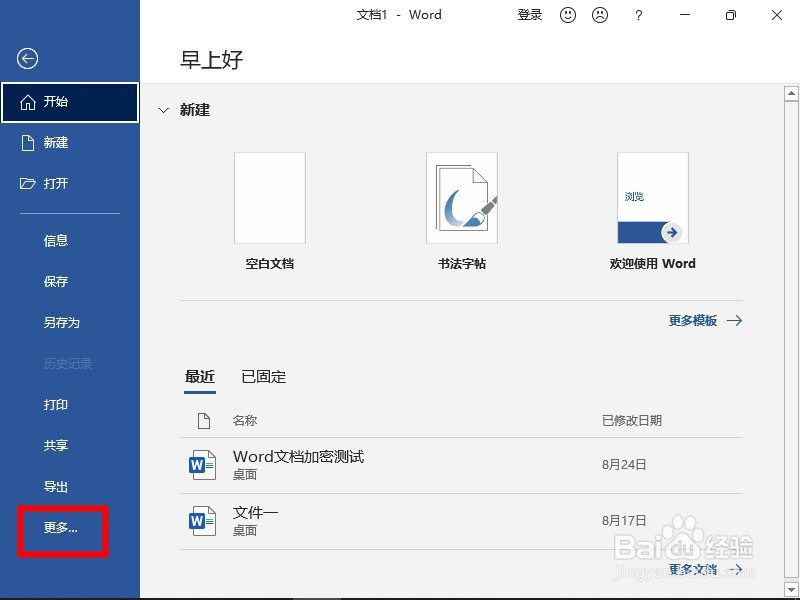Image resolution: width=800 pixels, height=600 pixels.
Task: Select the 书法字帖 template thumbnail
Action: click(462, 198)
